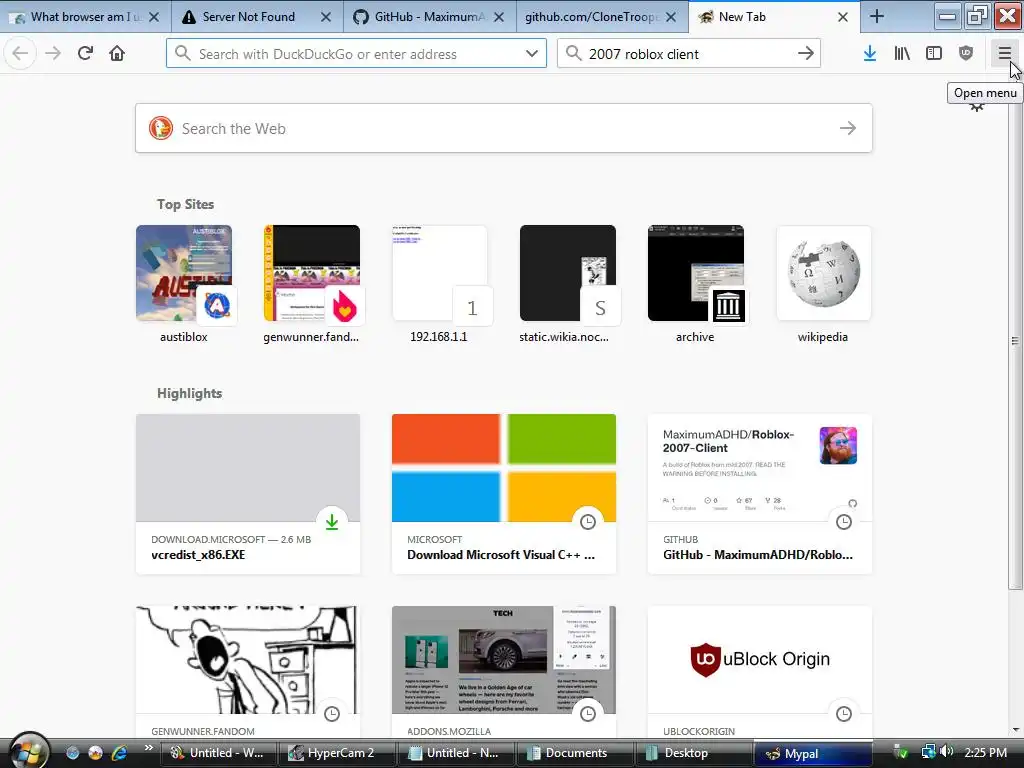1024x768 pixels.
Task: Click the Highlights section heading
Action: [x=189, y=393]
